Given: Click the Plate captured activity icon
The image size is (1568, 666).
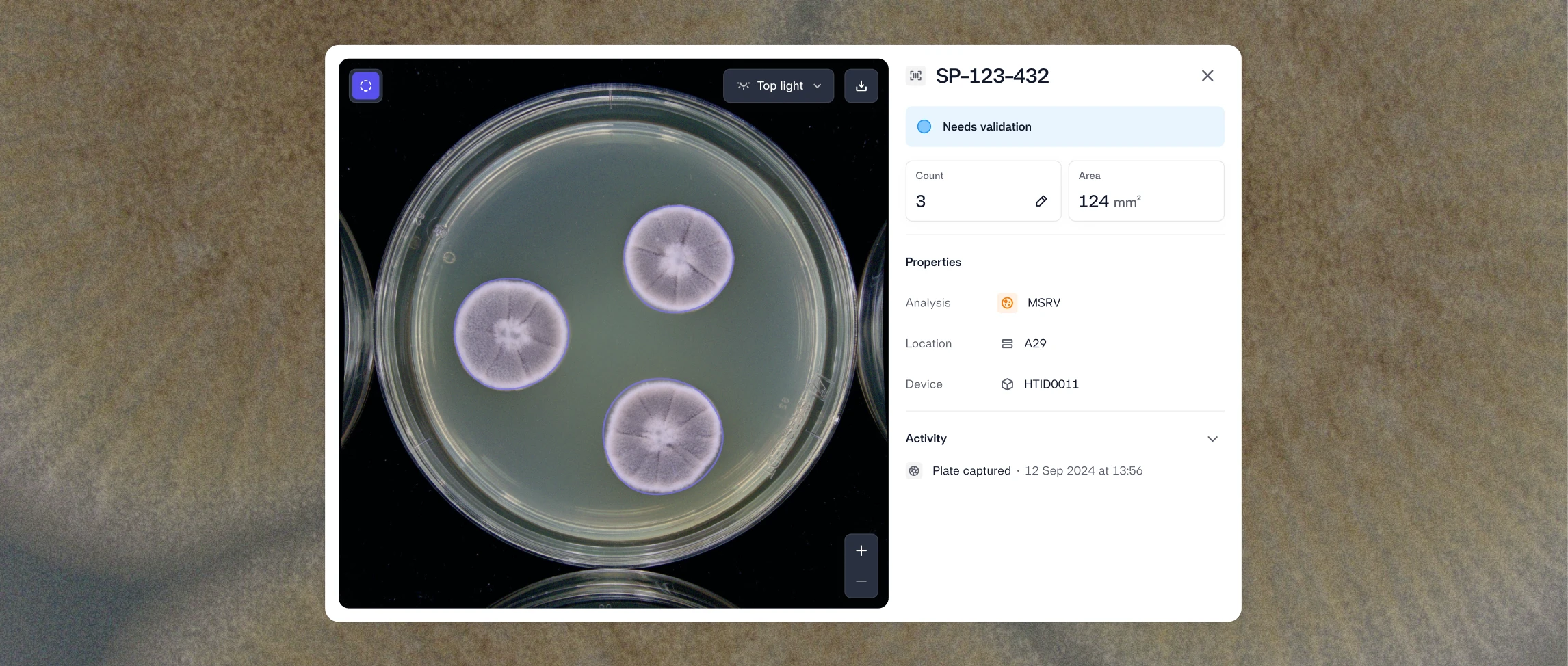Looking at the screenshot, I should (x=914, y=471).
